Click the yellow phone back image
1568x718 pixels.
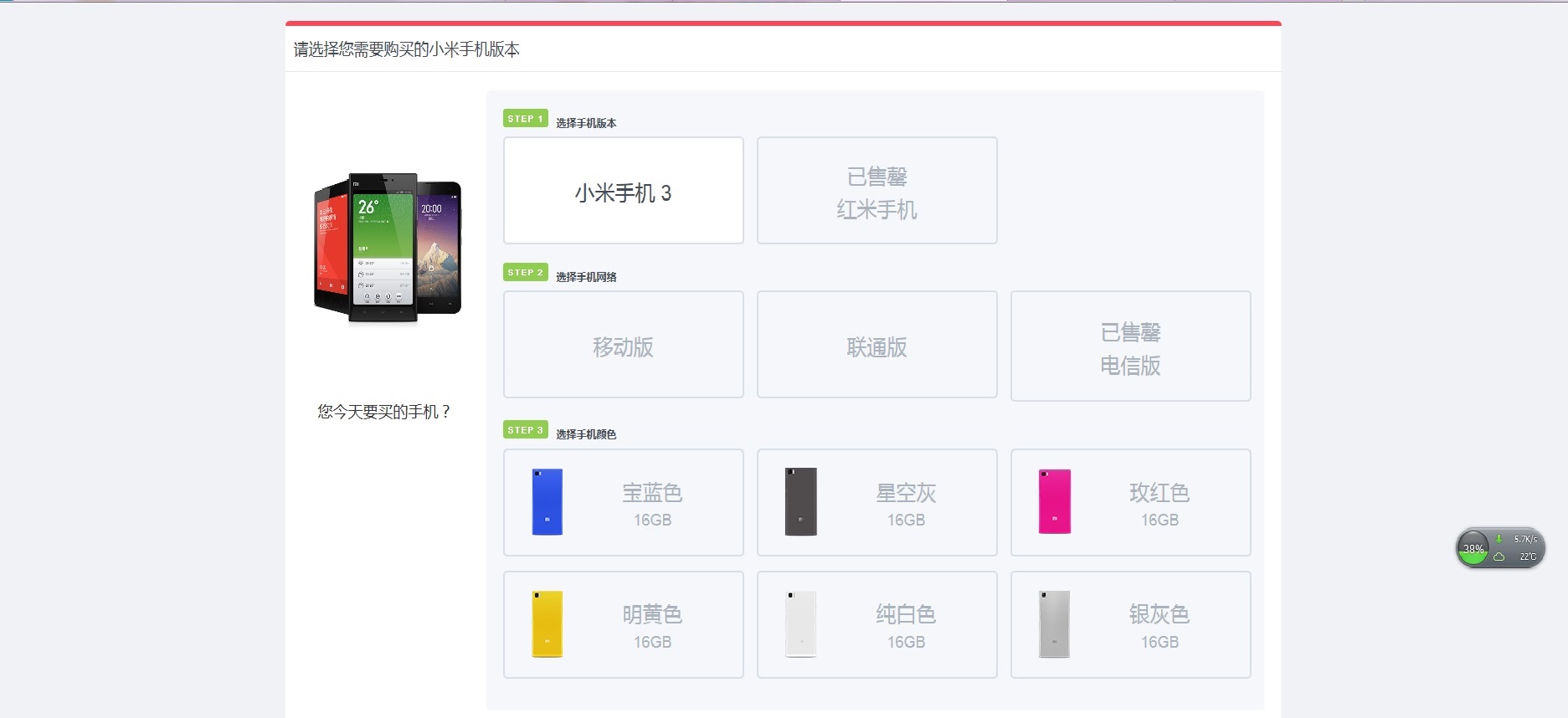[548, 624]
